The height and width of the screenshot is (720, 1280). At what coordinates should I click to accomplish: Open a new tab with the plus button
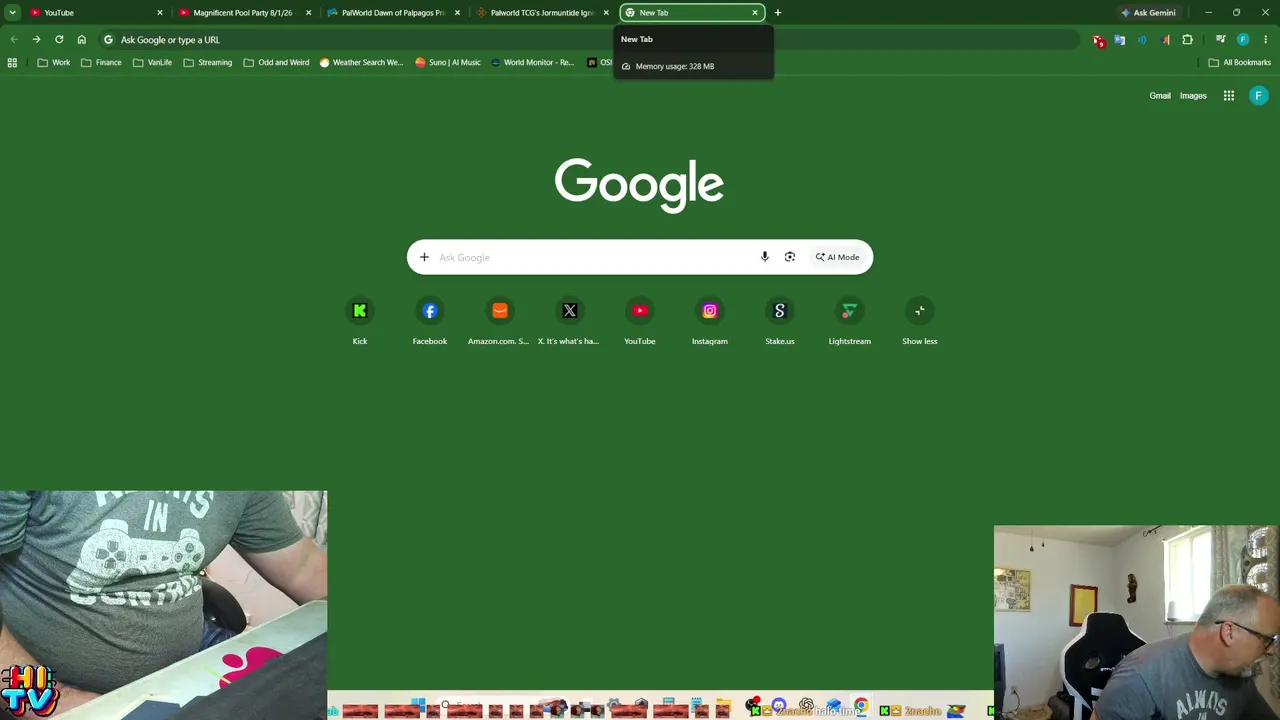778,13
